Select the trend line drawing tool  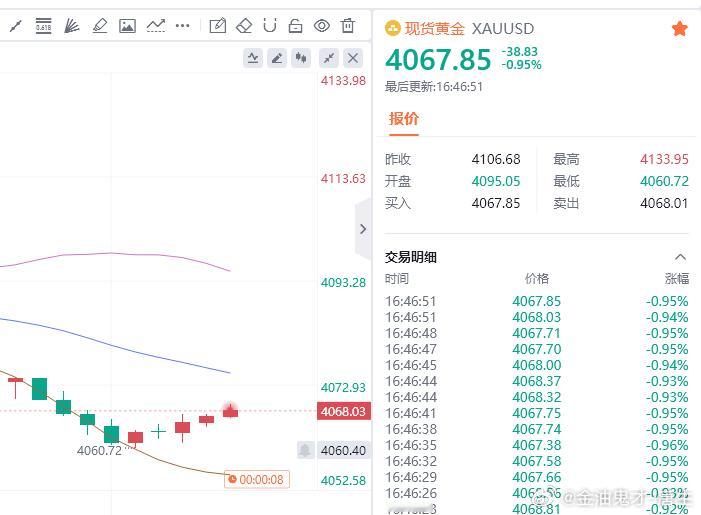tap(16, 26)
